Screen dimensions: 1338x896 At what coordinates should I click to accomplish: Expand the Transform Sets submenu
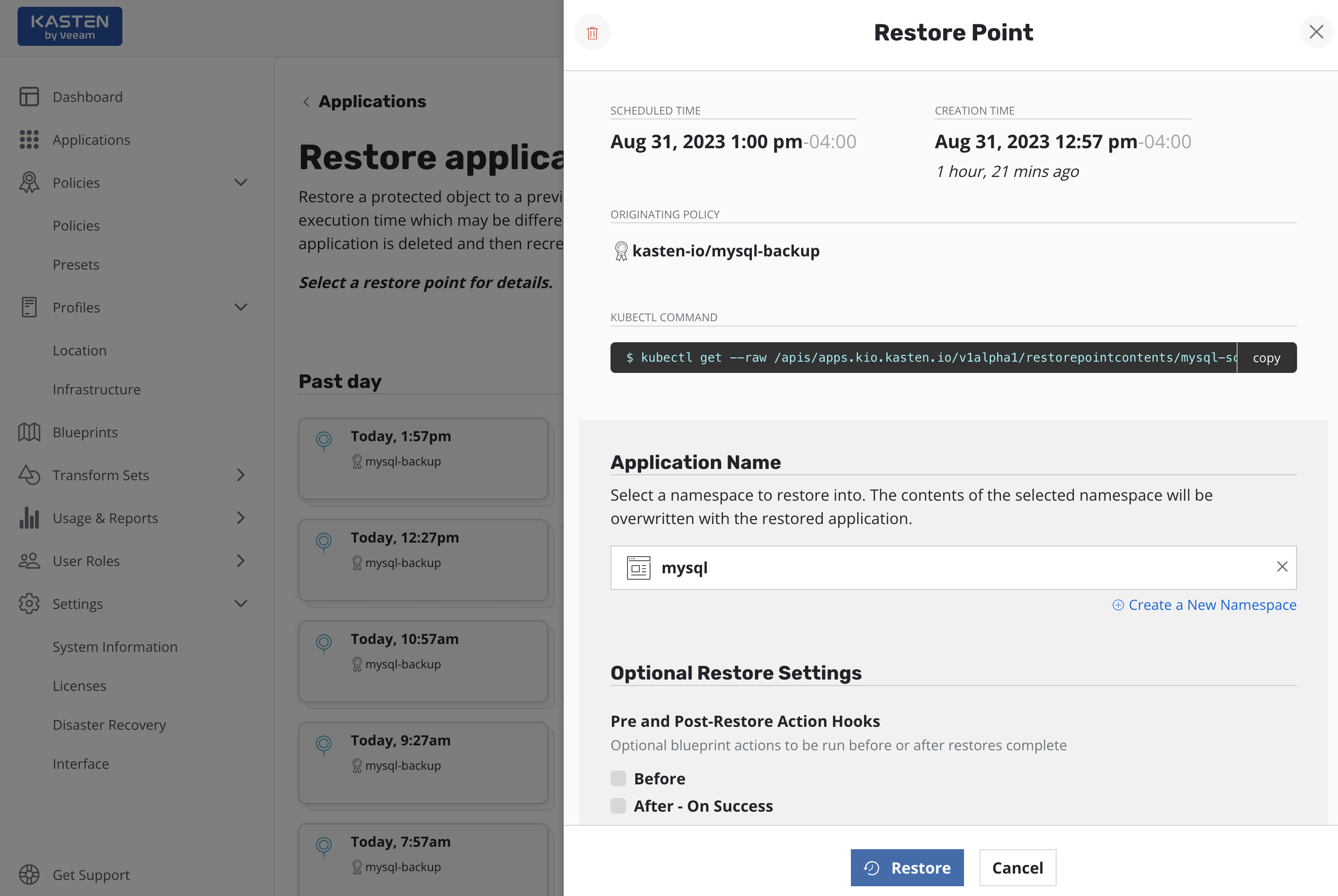[x=240, y=475]
